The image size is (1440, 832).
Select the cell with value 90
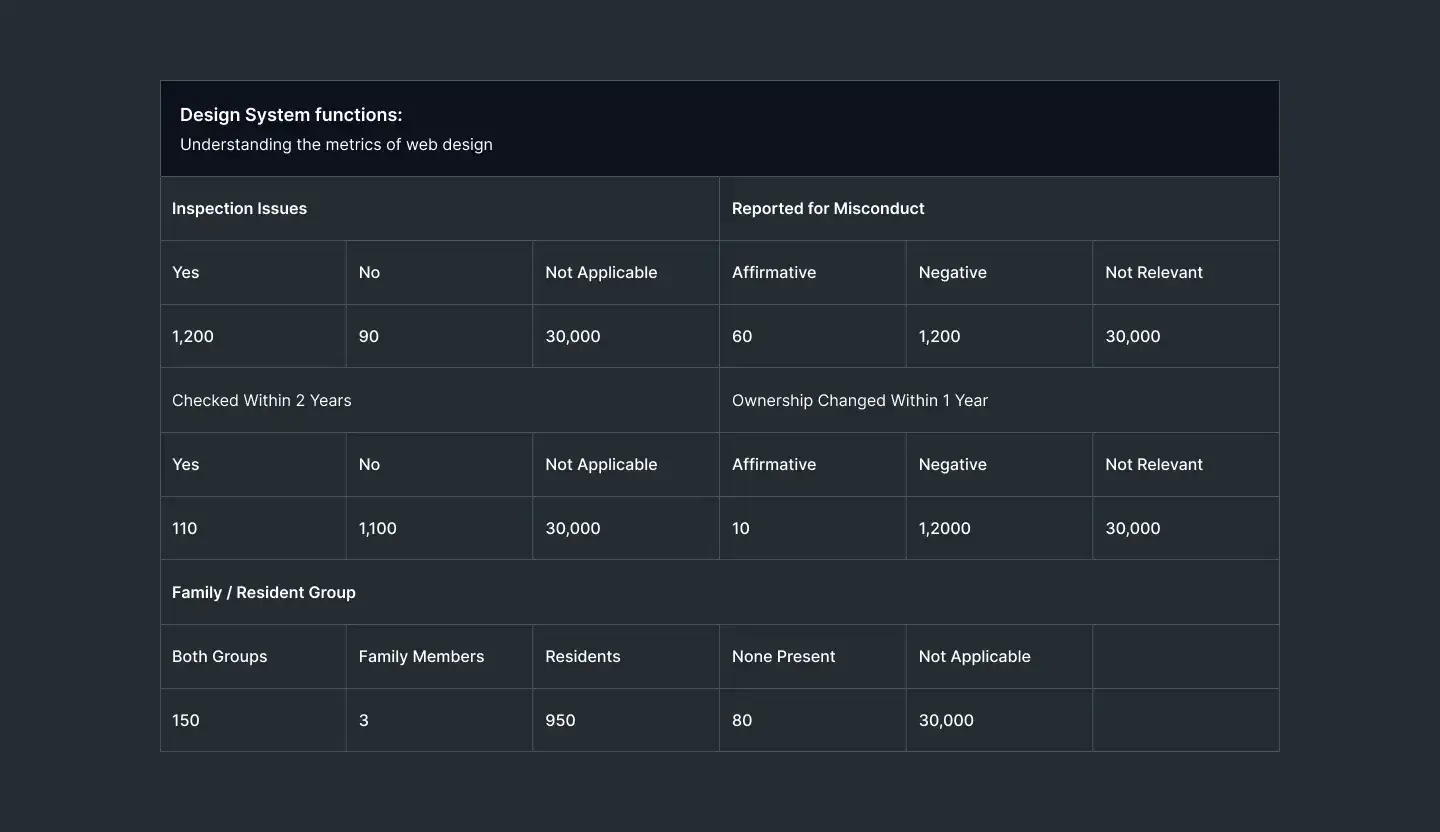[369, 337]
